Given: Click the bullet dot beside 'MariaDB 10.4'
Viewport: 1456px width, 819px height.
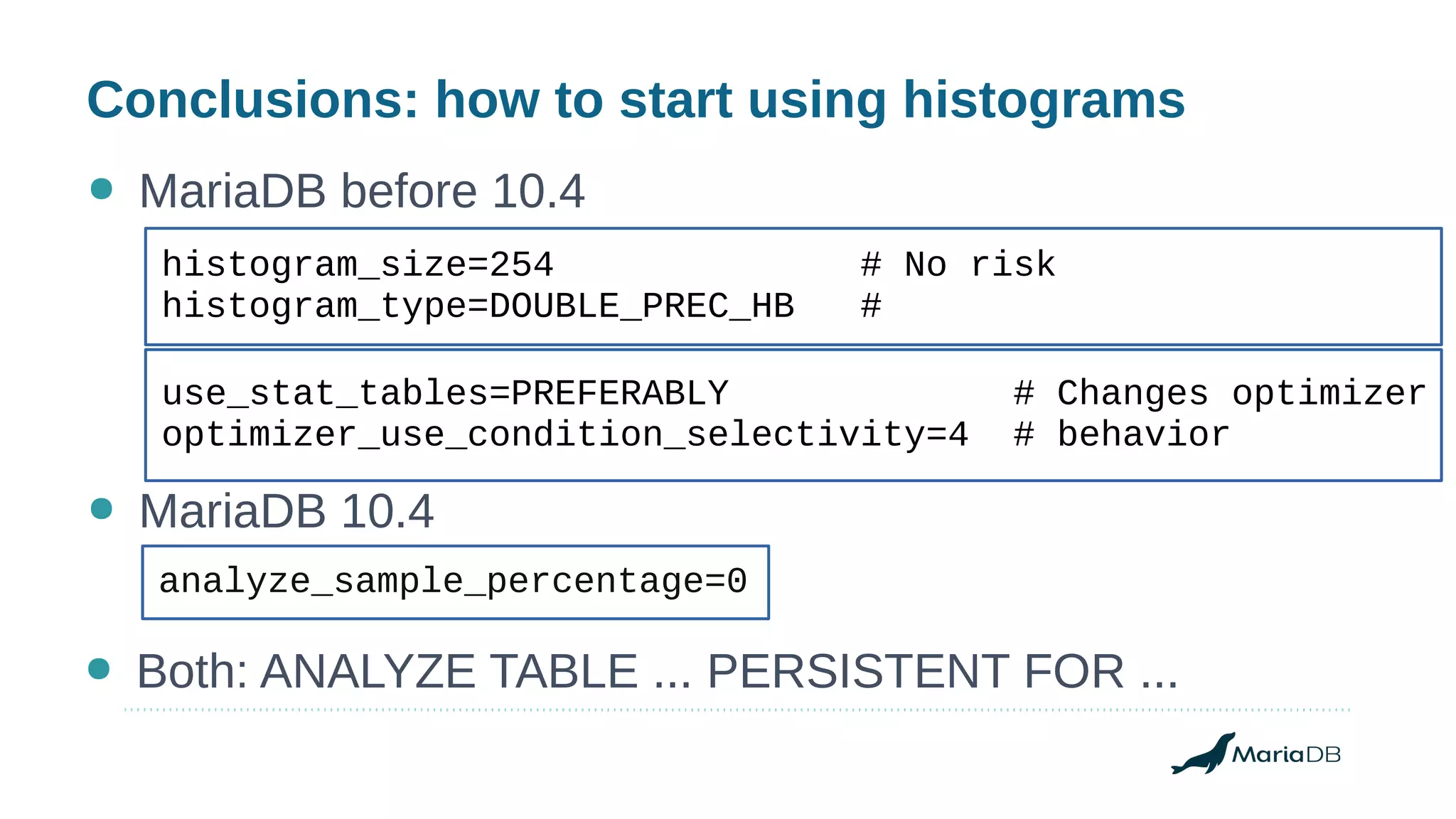Looking at the screenshot, I should (102, 509).
